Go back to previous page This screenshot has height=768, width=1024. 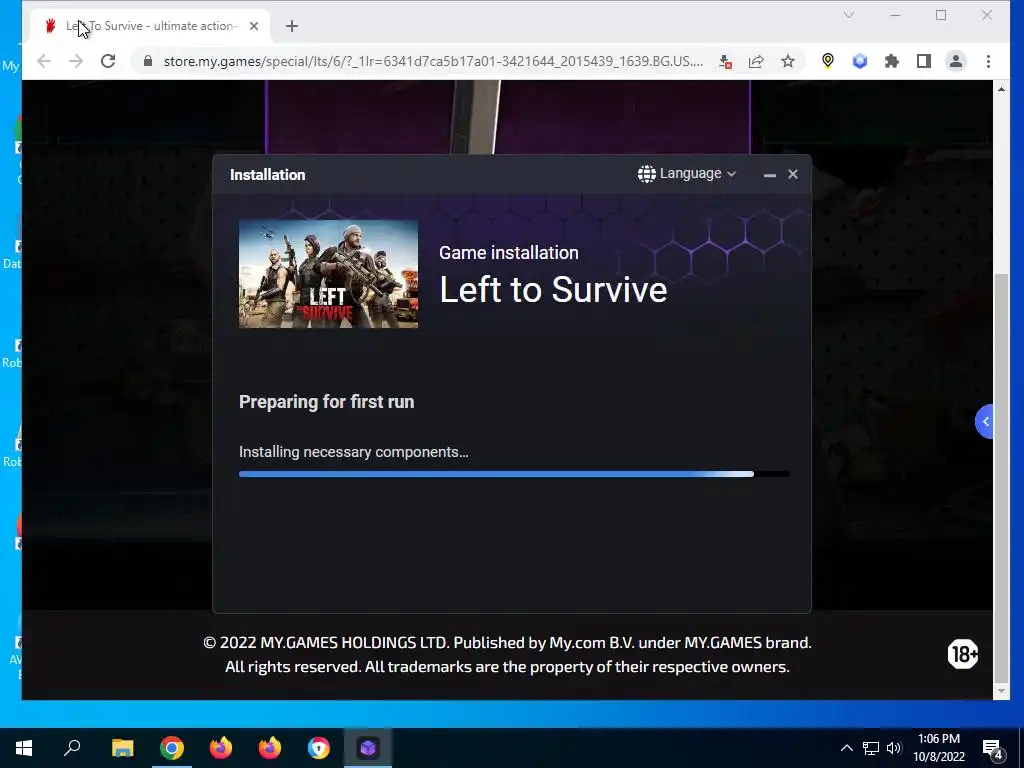click(x=44, y=61)
